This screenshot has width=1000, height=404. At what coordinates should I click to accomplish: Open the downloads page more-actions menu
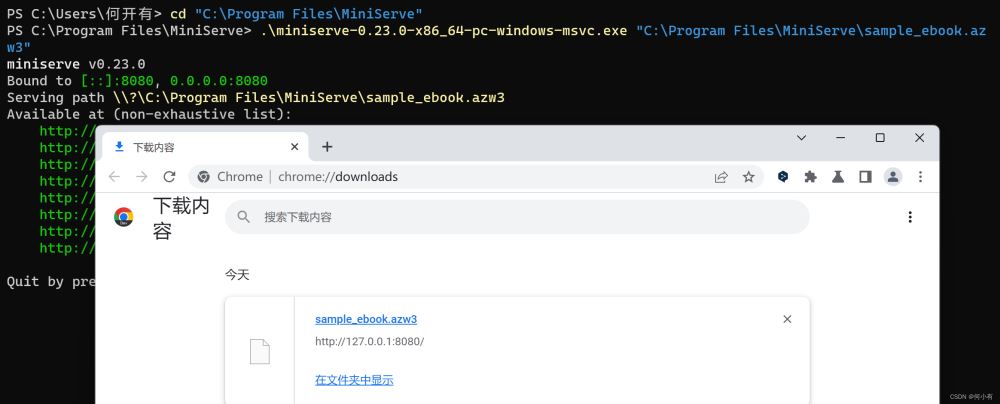(x=910, y=217)
